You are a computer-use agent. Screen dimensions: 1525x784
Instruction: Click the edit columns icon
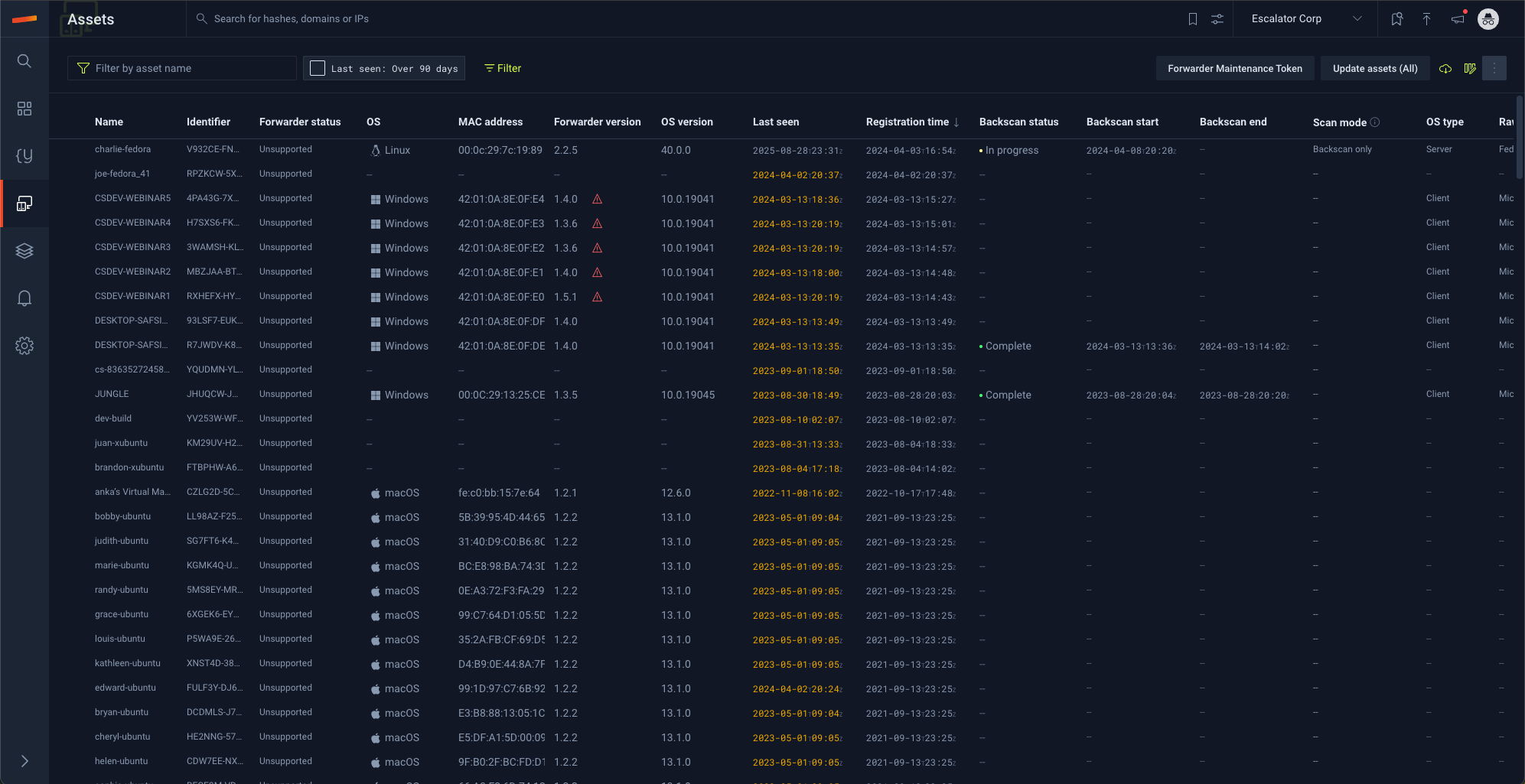click(x=1470, y=69)
